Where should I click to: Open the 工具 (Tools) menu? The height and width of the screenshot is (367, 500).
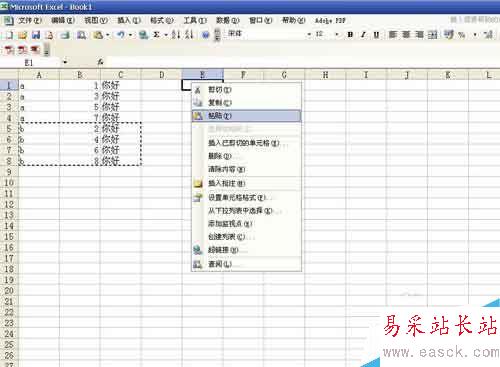click(195, 21)
